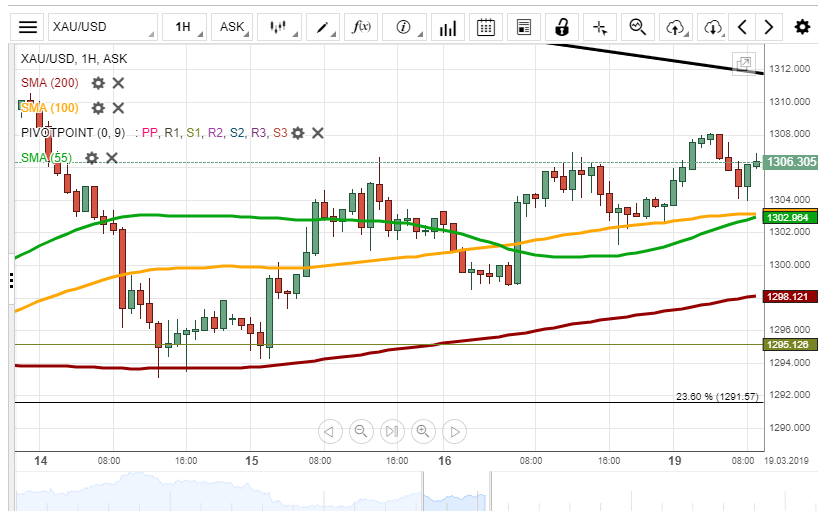Click the cloud upload save icon

click(676, 27)
